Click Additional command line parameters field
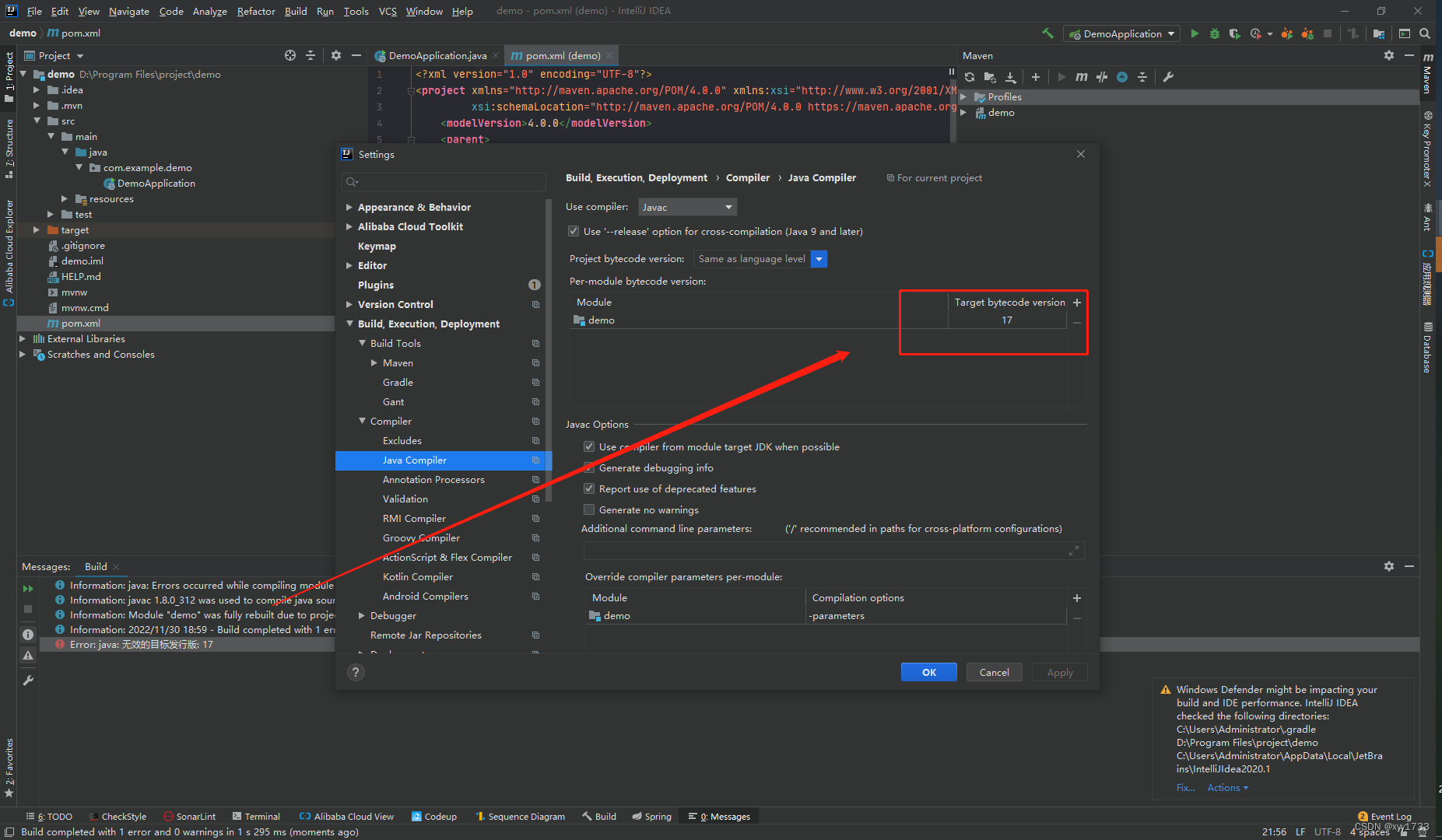The height and width of the screenshot is (840, 1442). pyautogui.click(x=833, y=551)
